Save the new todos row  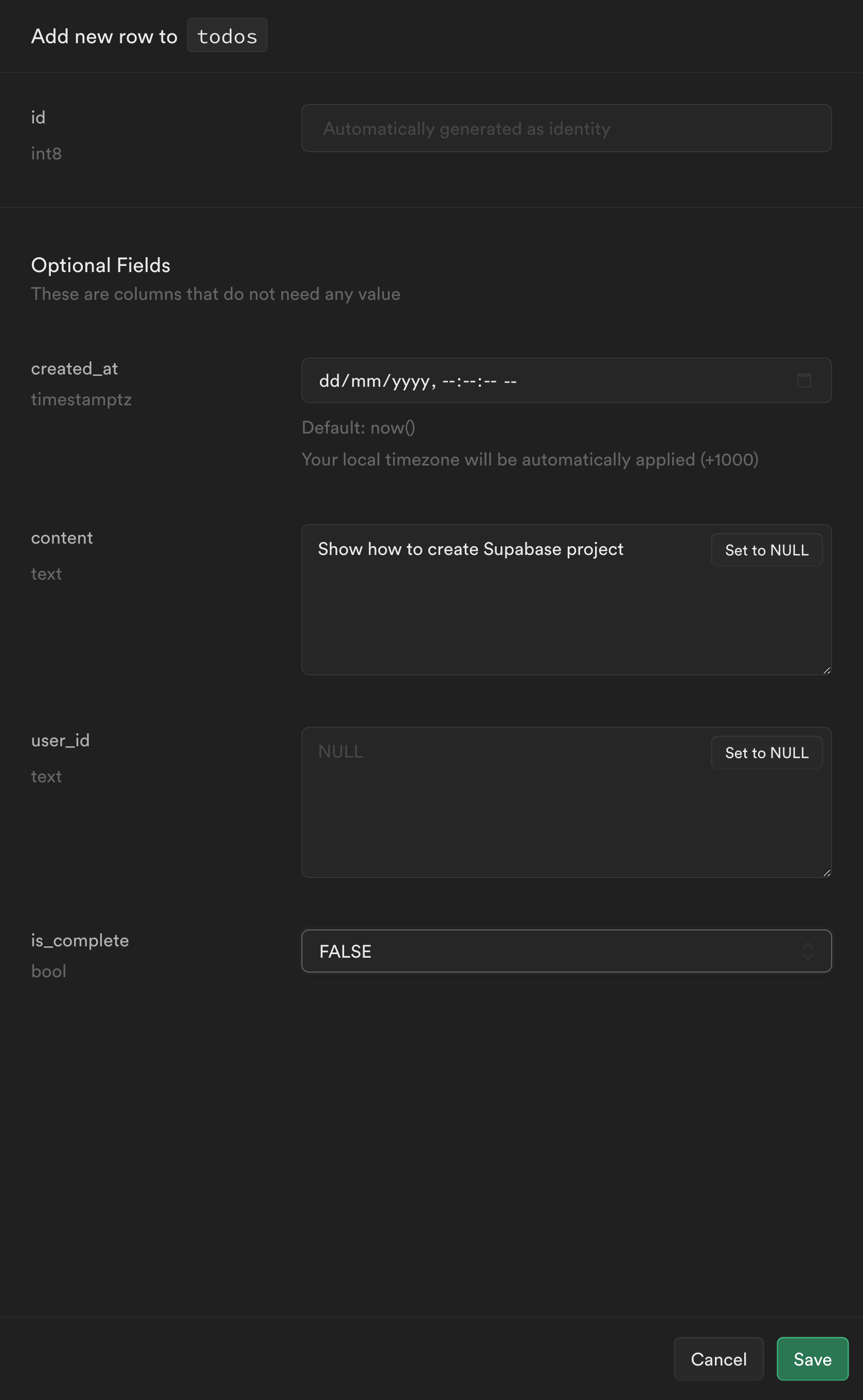tap(812, 1359)
